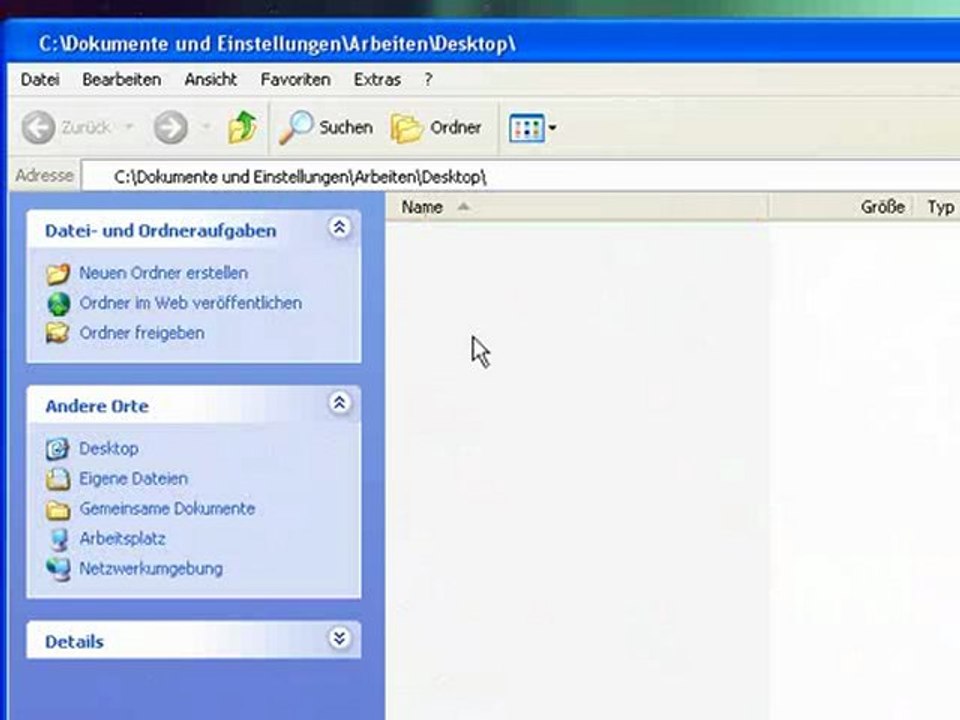Image resolution: width=960 pixels, height=720 pixels.
Task: Open the back history dropdown arrow
Action: [x=129, y=127]
